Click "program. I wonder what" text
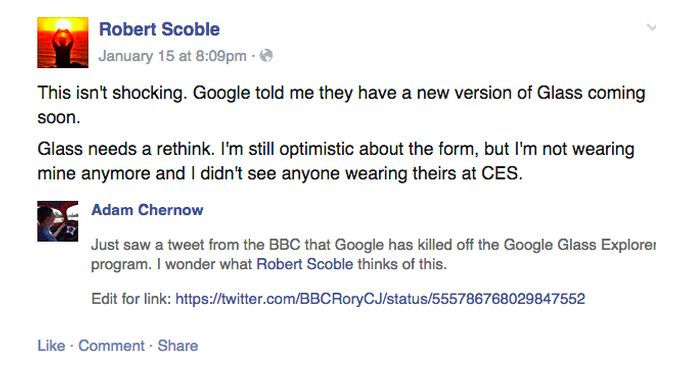The image size is (684, 373). [x=171, y=264]
